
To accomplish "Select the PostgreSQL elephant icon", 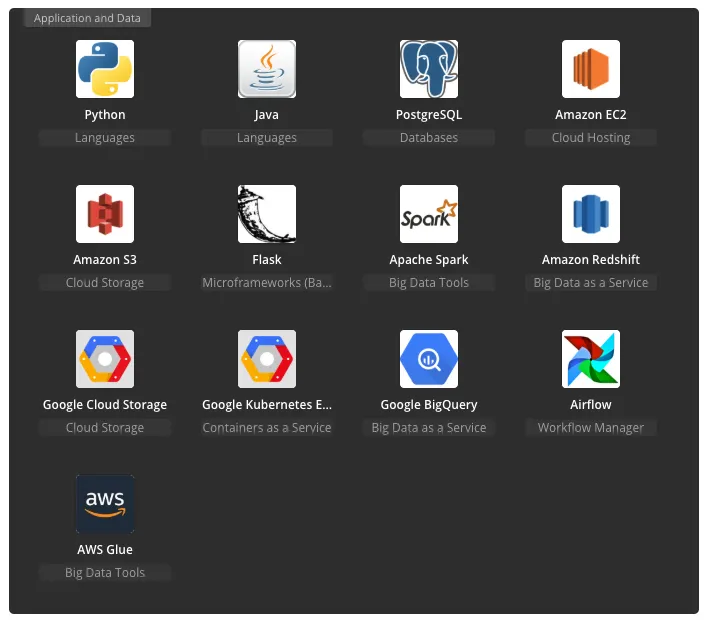I will click(x=429, y=69).
